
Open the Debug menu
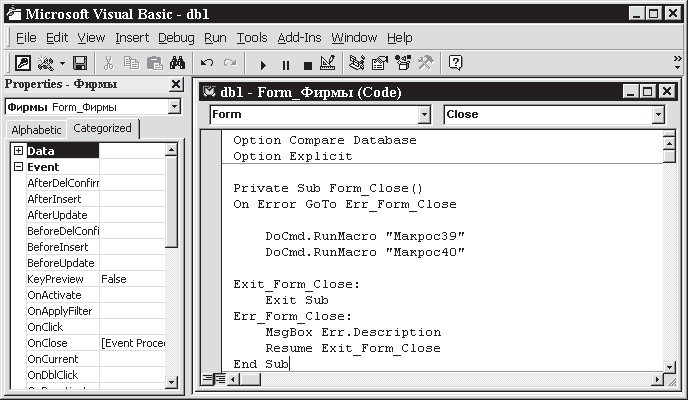[176, 38]
